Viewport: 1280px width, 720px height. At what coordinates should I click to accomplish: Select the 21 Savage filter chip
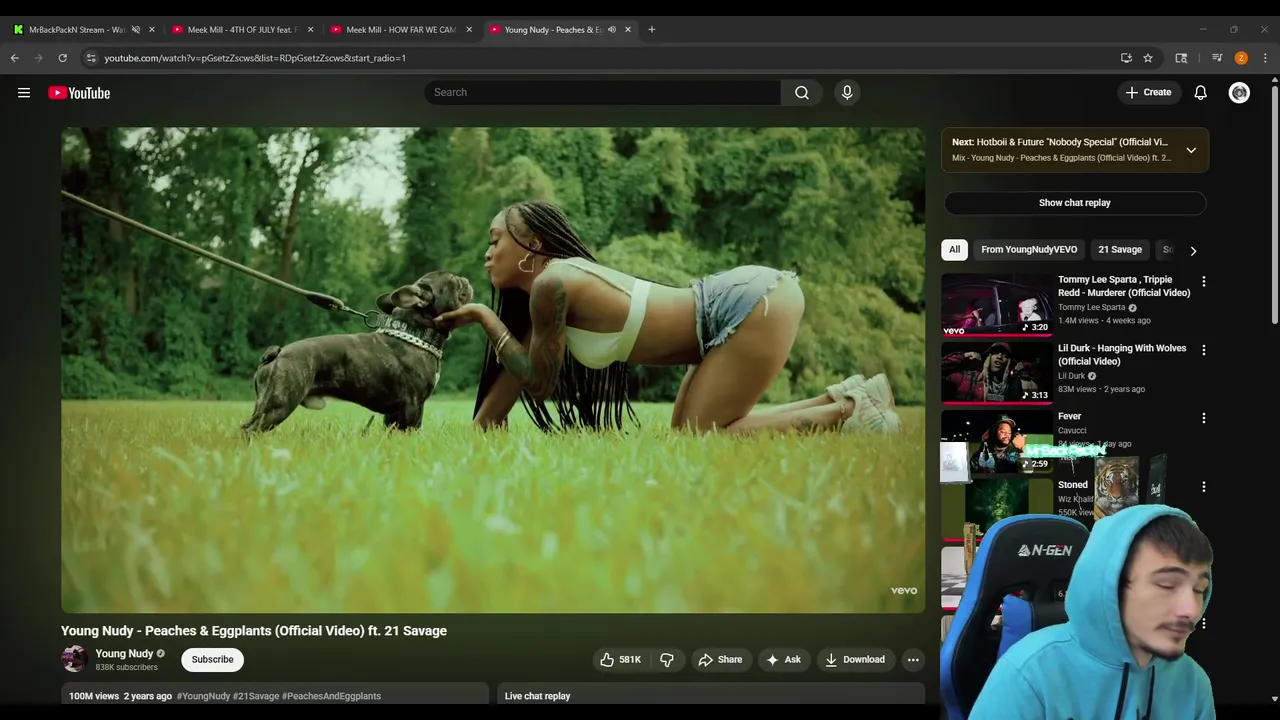point(1120,250)
